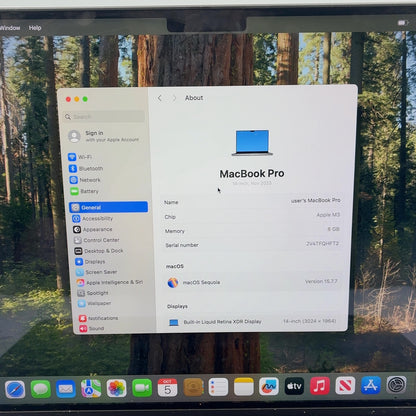
Task: Open App Store from the Dock
Action: [x=371, y=385]
